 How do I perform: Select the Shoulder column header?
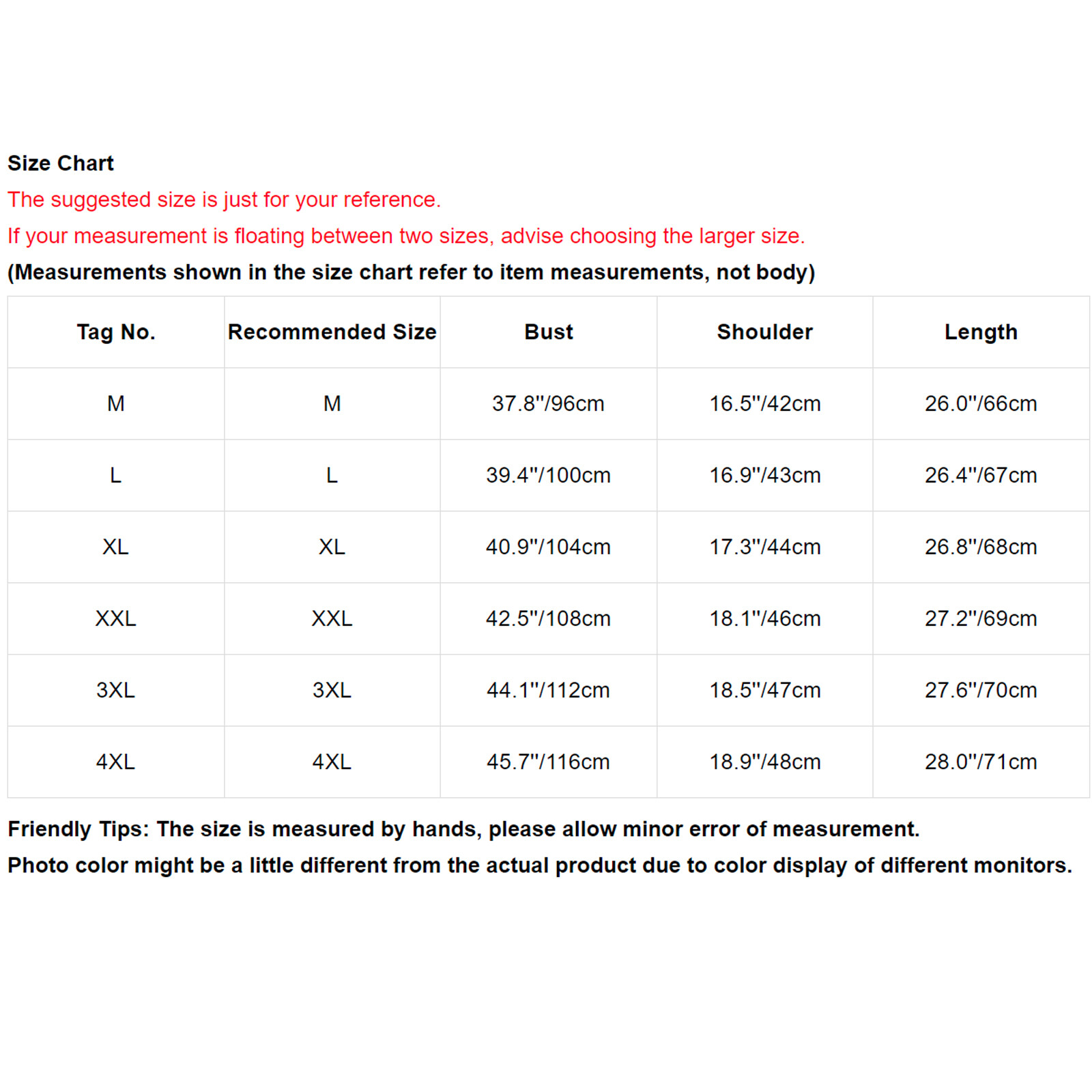(764, 332)
